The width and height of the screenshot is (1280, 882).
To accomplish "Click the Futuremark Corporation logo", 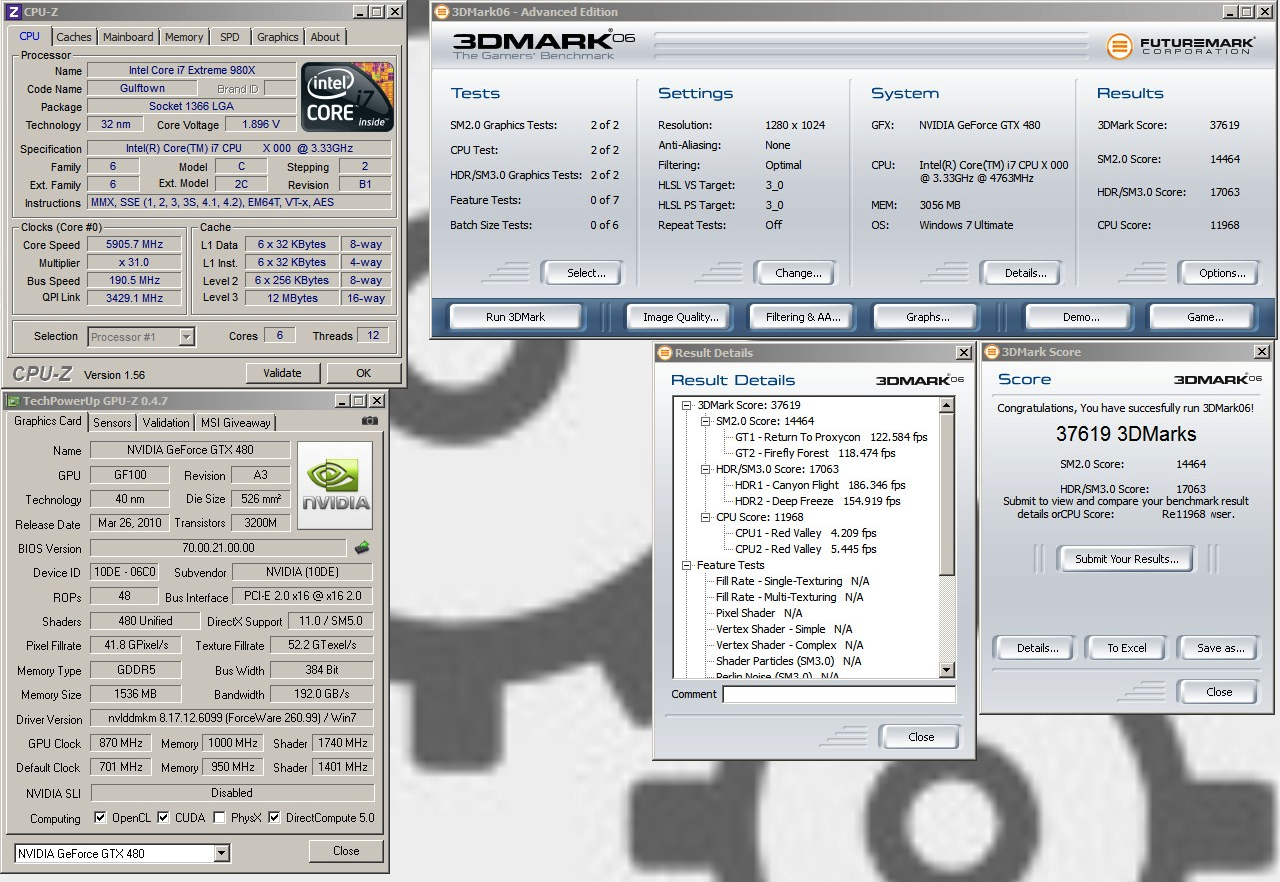I will [x=1179, y=46].
